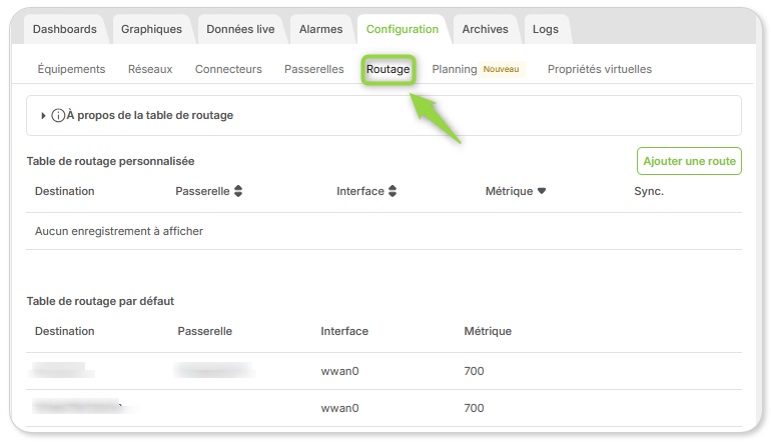This screenshot has width=771, height=442.
Task: Click the Sync. column header
Action: [649, 191]
